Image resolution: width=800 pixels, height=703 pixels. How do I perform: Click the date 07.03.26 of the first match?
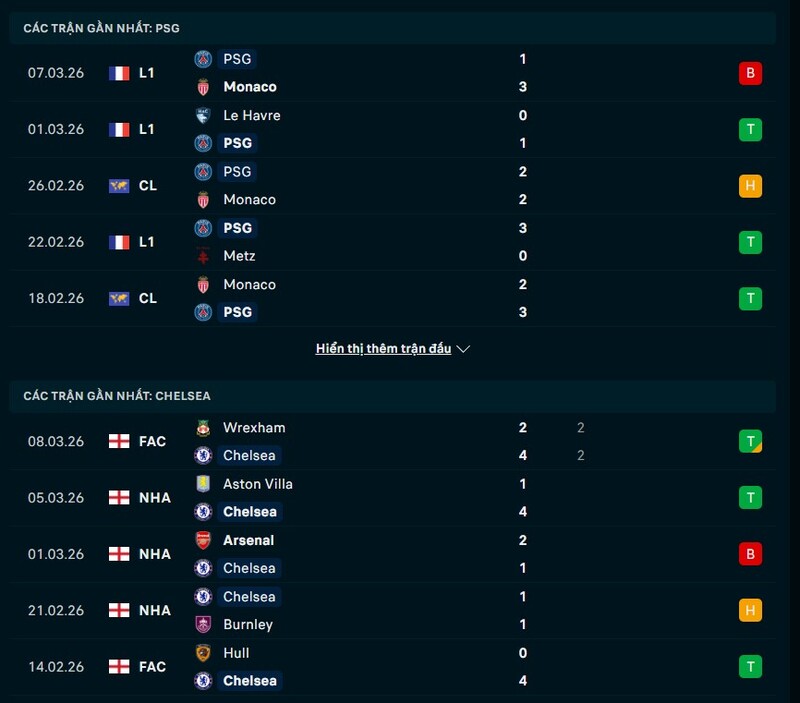[x=56, y=73]
